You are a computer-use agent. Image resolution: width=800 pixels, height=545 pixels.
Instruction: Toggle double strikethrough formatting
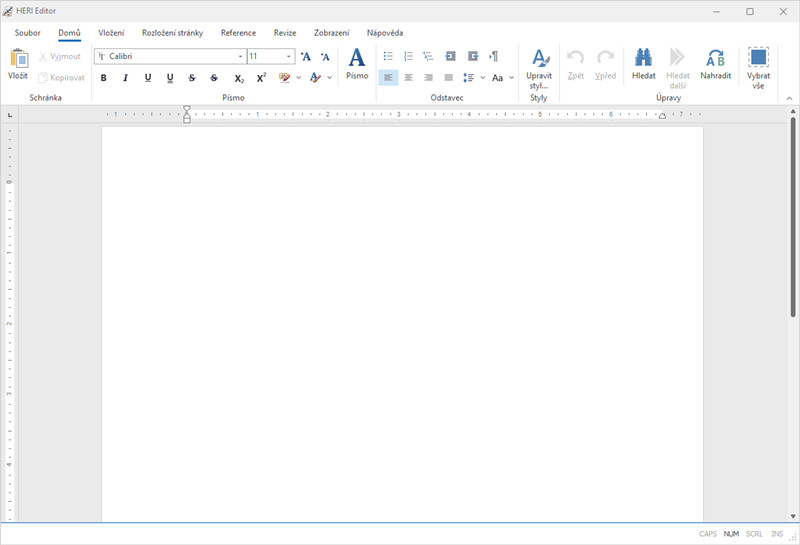click(214, 78)
